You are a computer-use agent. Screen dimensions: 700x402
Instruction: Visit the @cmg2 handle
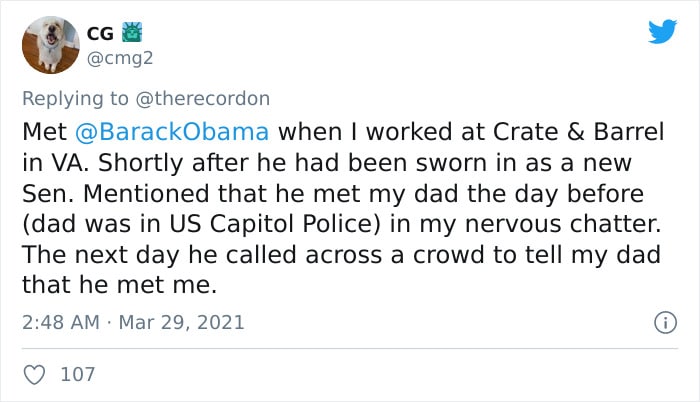[x=120, y=58]
